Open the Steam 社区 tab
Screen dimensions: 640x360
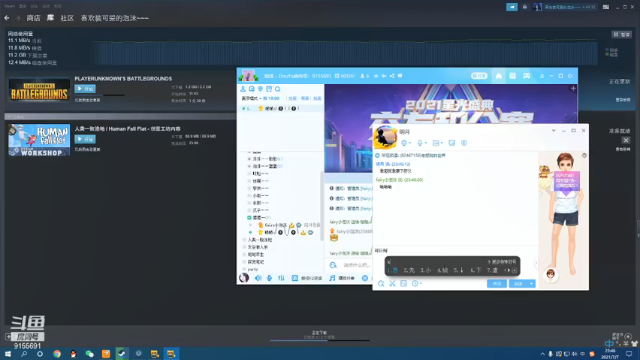[x=67, y=18]
